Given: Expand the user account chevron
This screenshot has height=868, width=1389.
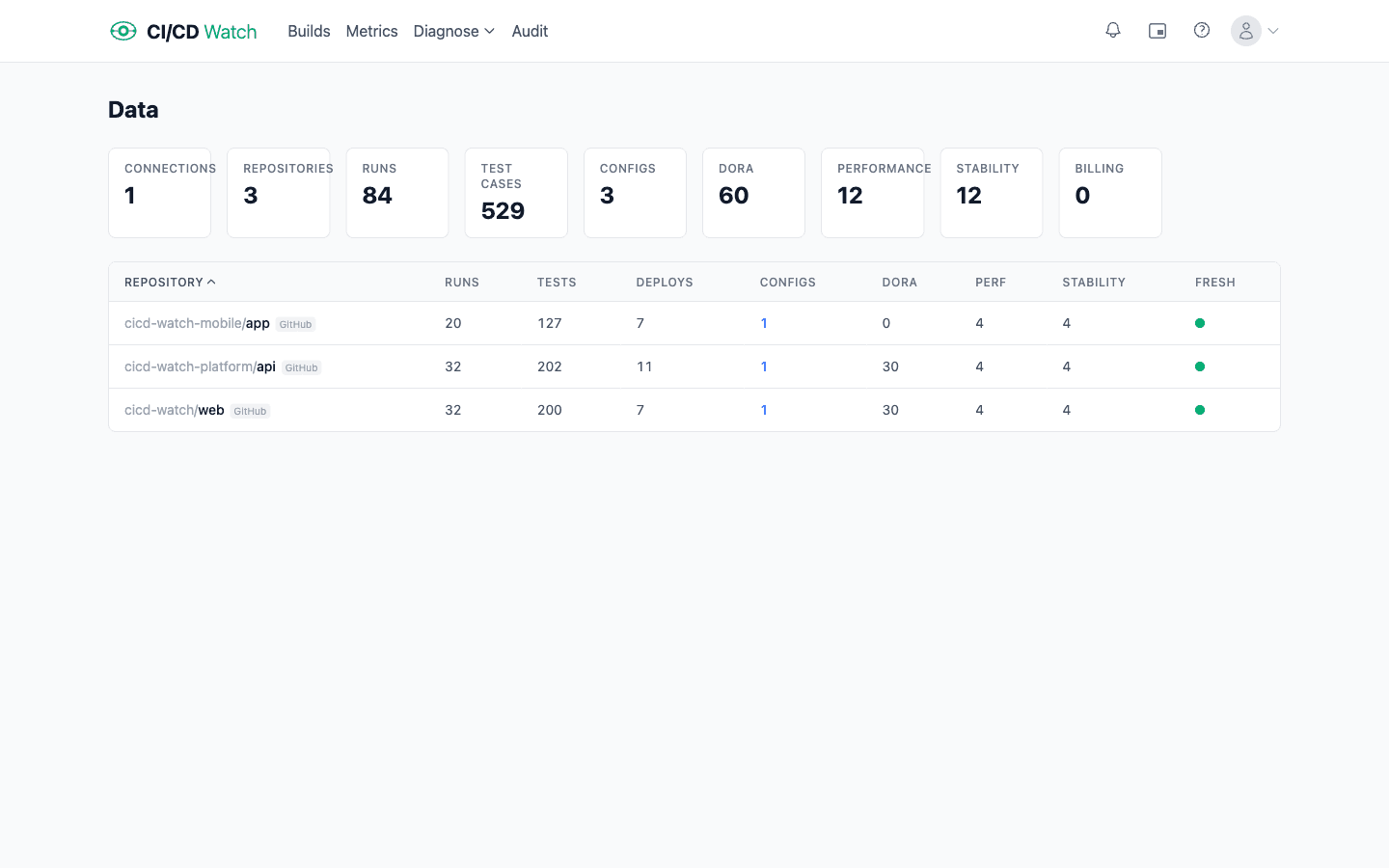Looking at the screenshot, I should point(1273,31).
